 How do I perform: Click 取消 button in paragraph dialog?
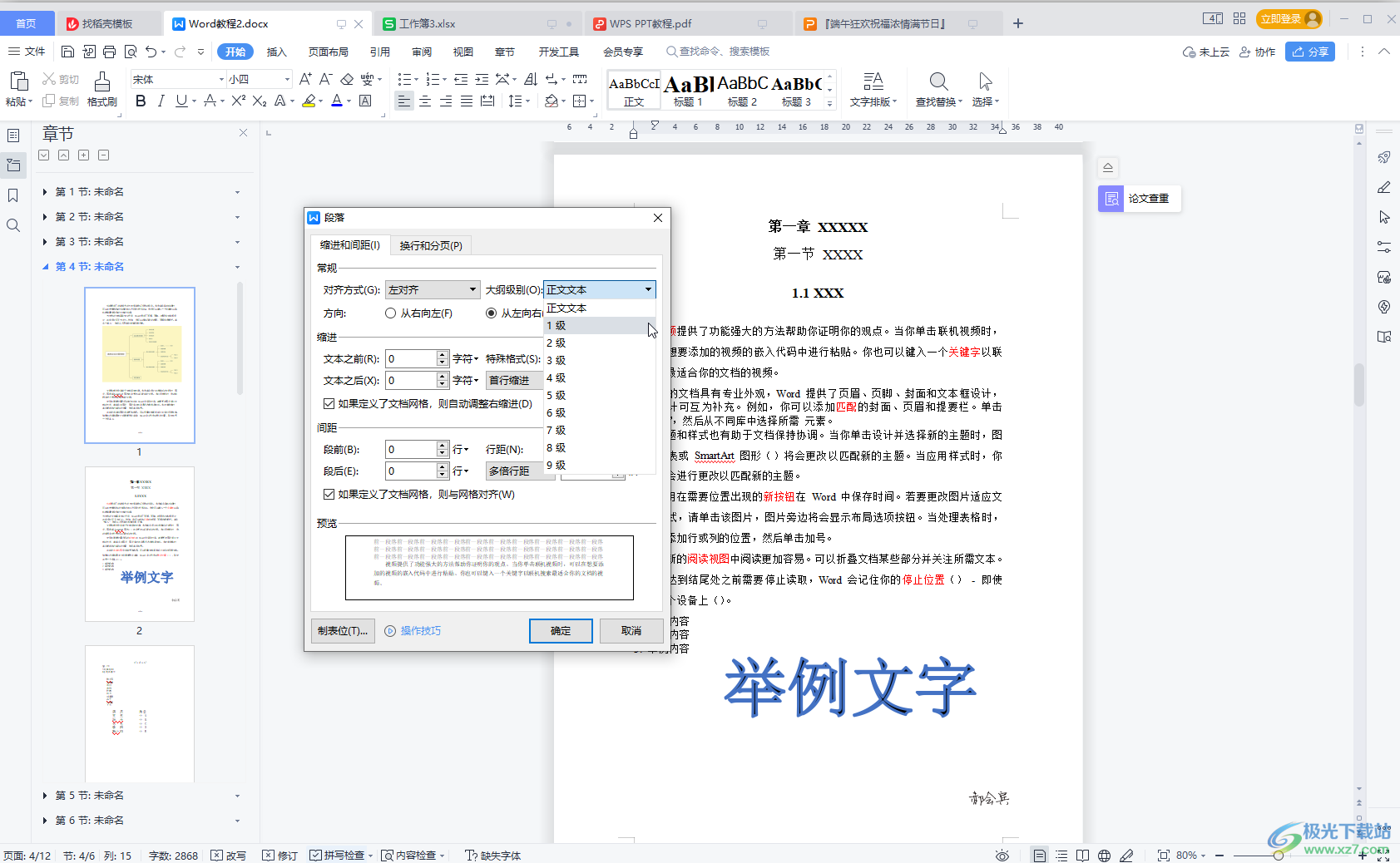pyautogui.click(x=631, y=631)
